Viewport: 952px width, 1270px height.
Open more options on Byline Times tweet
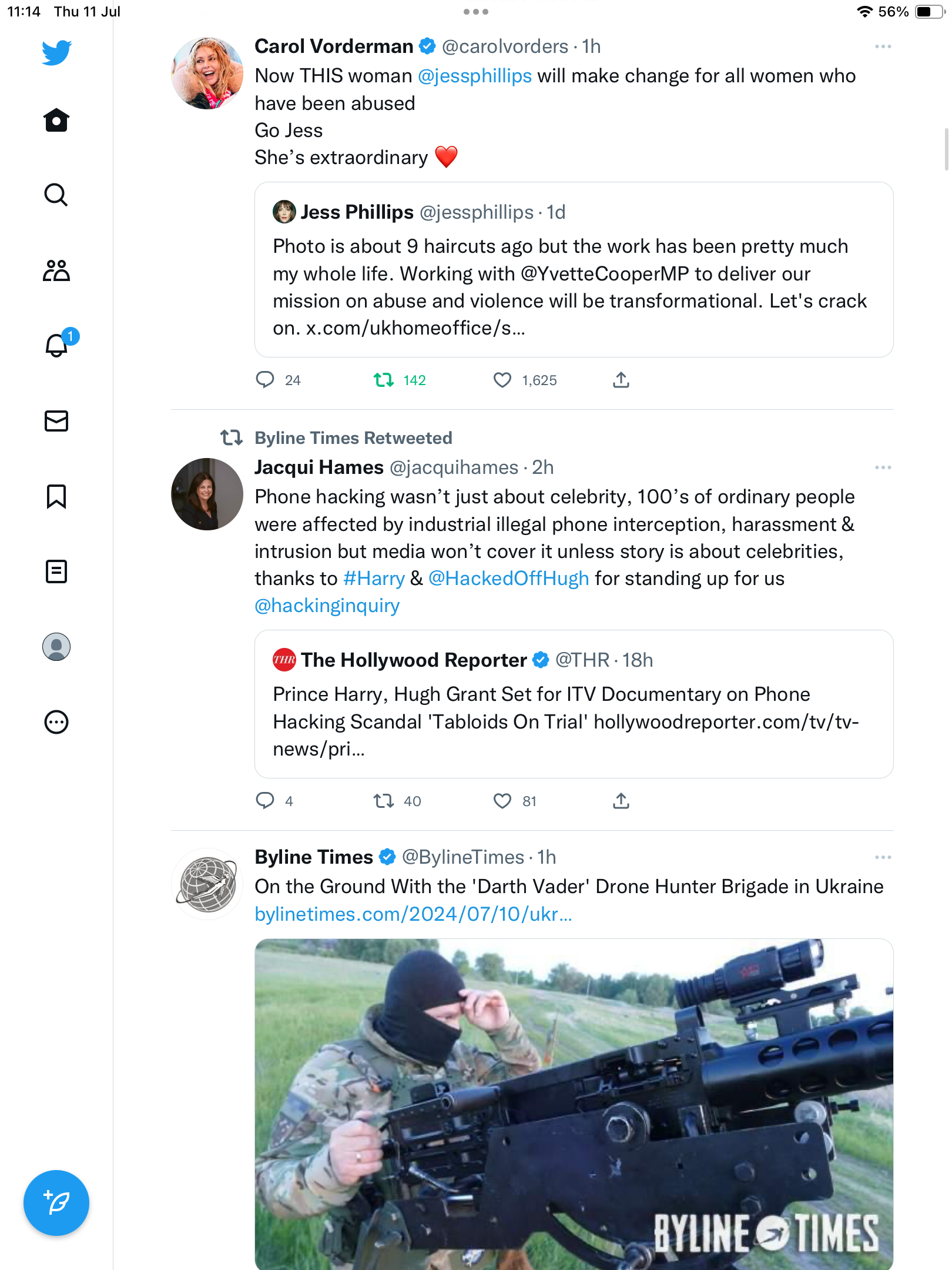883,857
